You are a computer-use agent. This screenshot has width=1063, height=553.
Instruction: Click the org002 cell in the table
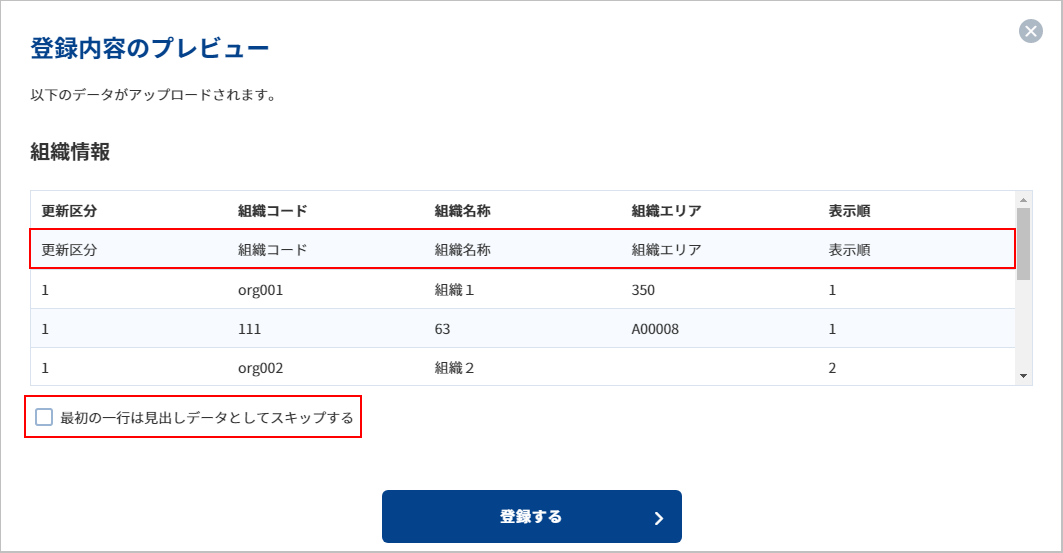[260, 368]
